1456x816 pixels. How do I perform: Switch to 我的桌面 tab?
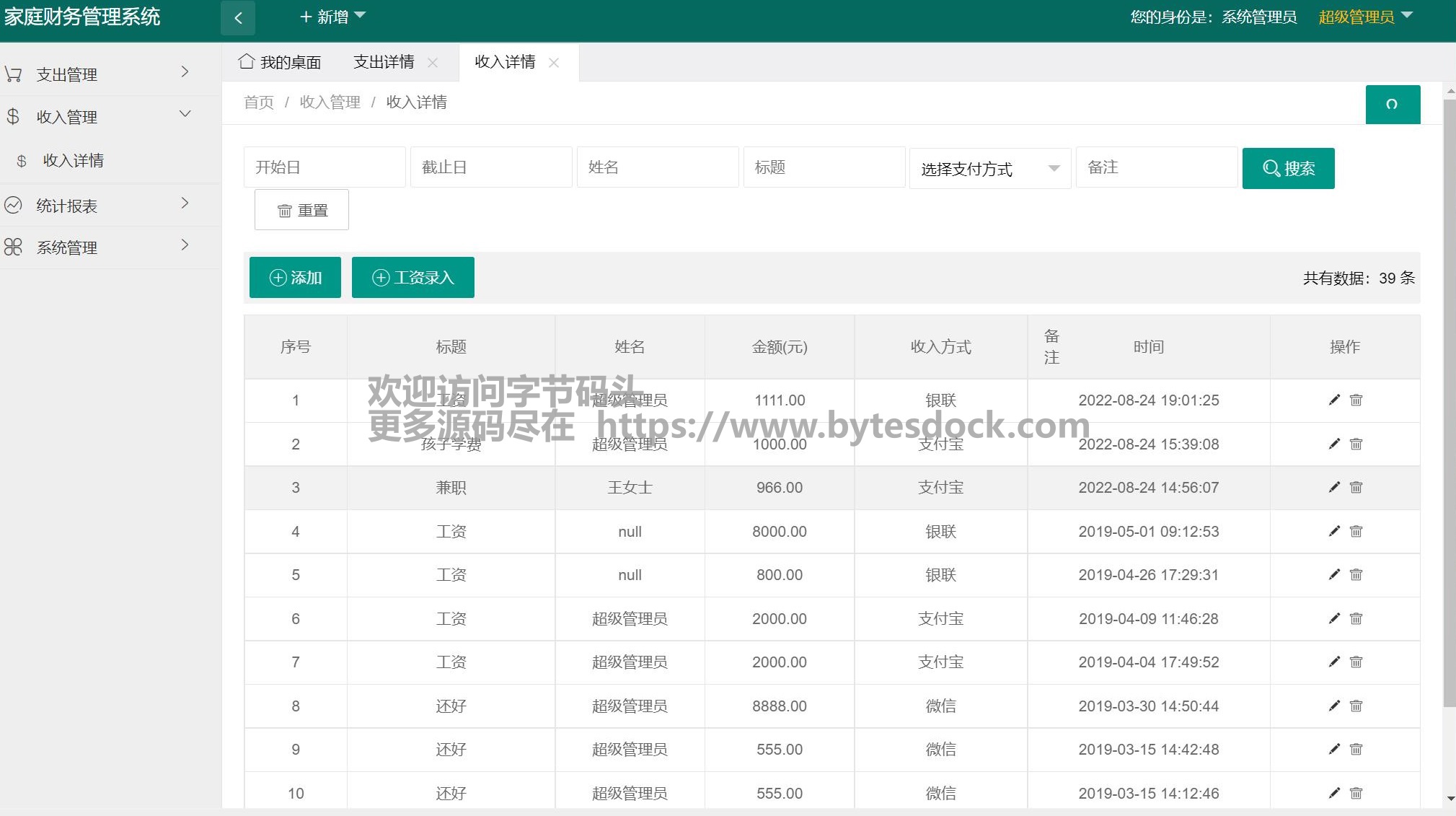pyautogui.click(x=281, y=62)
